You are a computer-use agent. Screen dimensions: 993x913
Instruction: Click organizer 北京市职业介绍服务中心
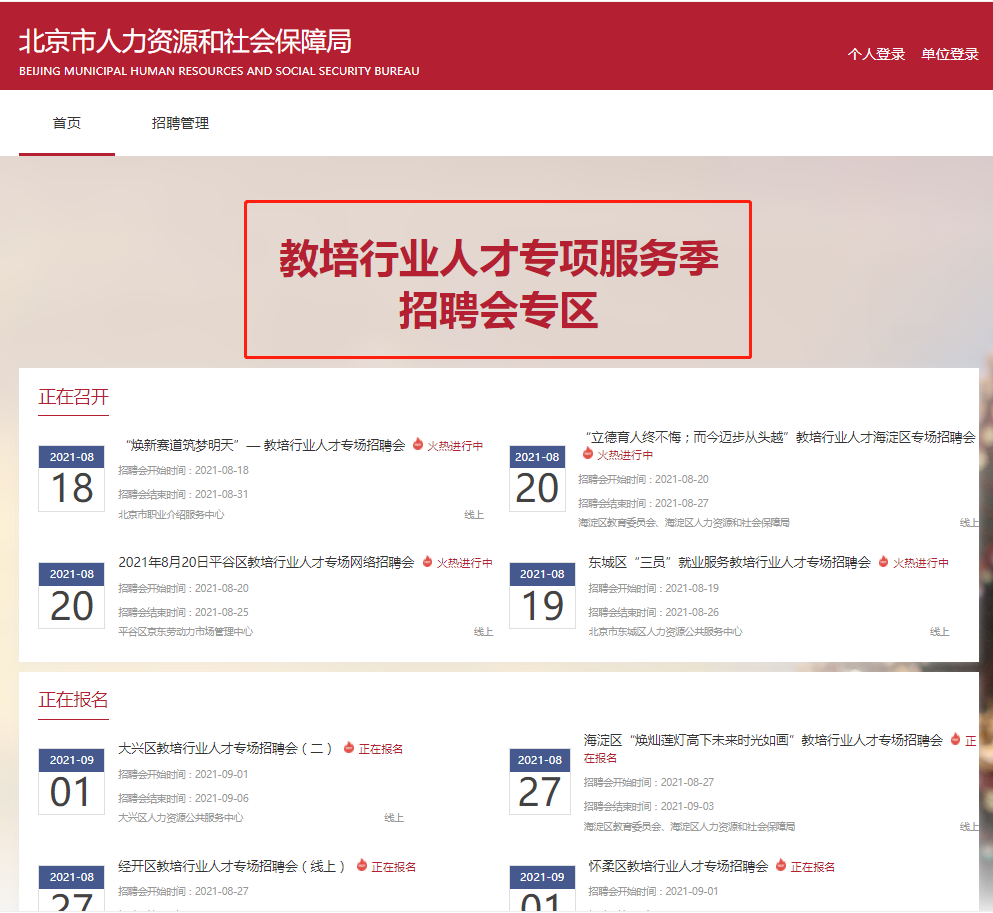pos(171,514)
